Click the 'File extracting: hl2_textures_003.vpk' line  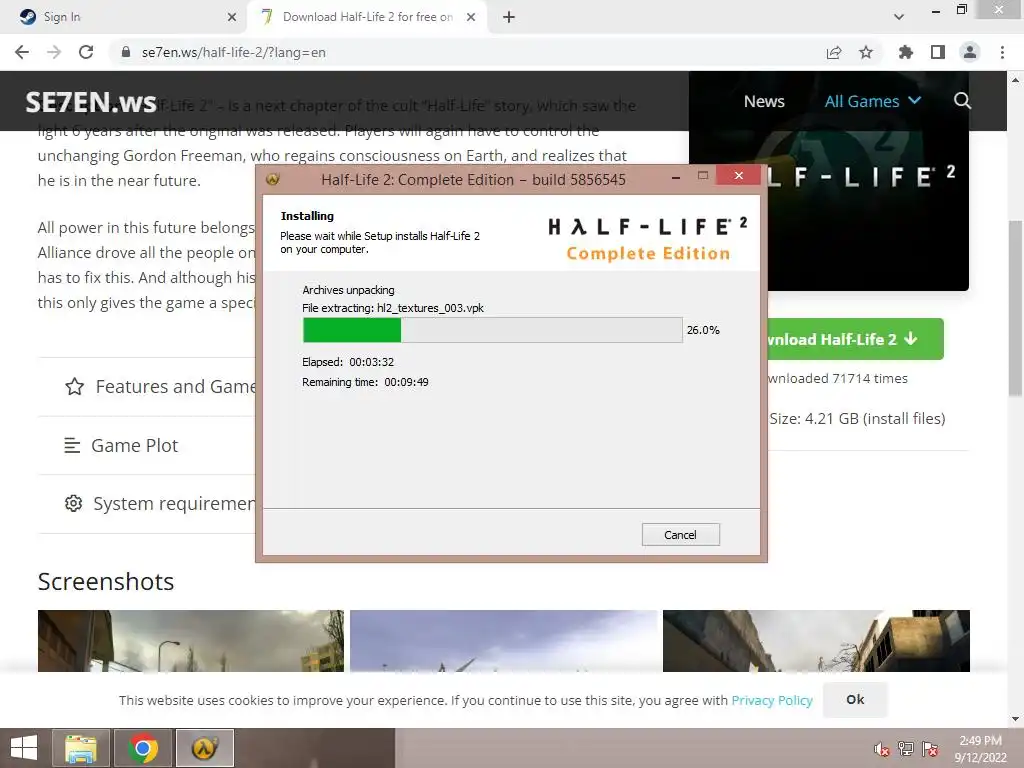(392, 308)
